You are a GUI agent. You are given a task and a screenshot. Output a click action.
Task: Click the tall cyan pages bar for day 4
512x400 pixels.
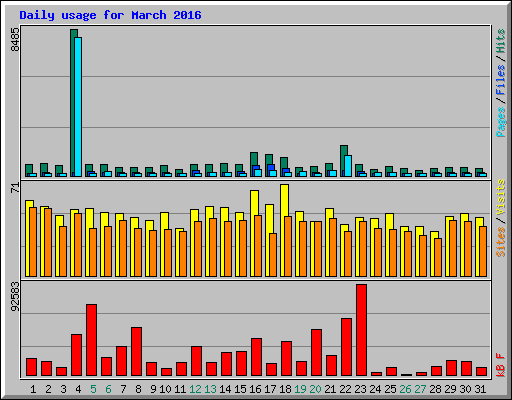click(78, 107)
